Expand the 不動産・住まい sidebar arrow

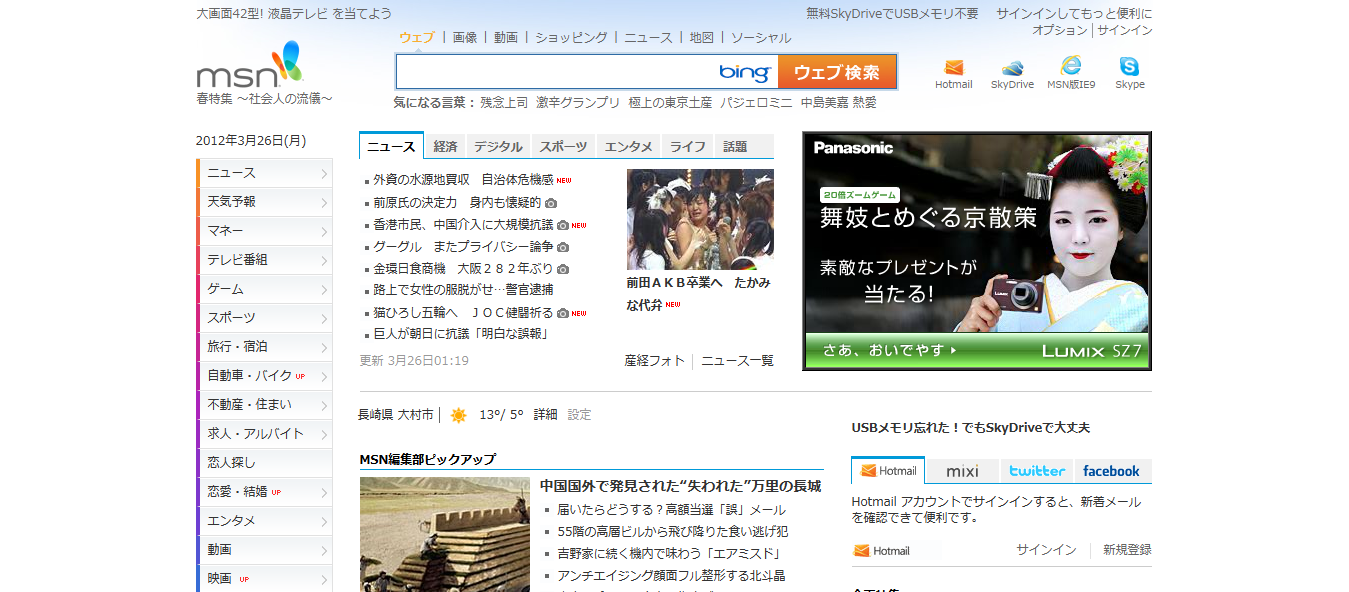pyautogui.click(x=324, y=406)
